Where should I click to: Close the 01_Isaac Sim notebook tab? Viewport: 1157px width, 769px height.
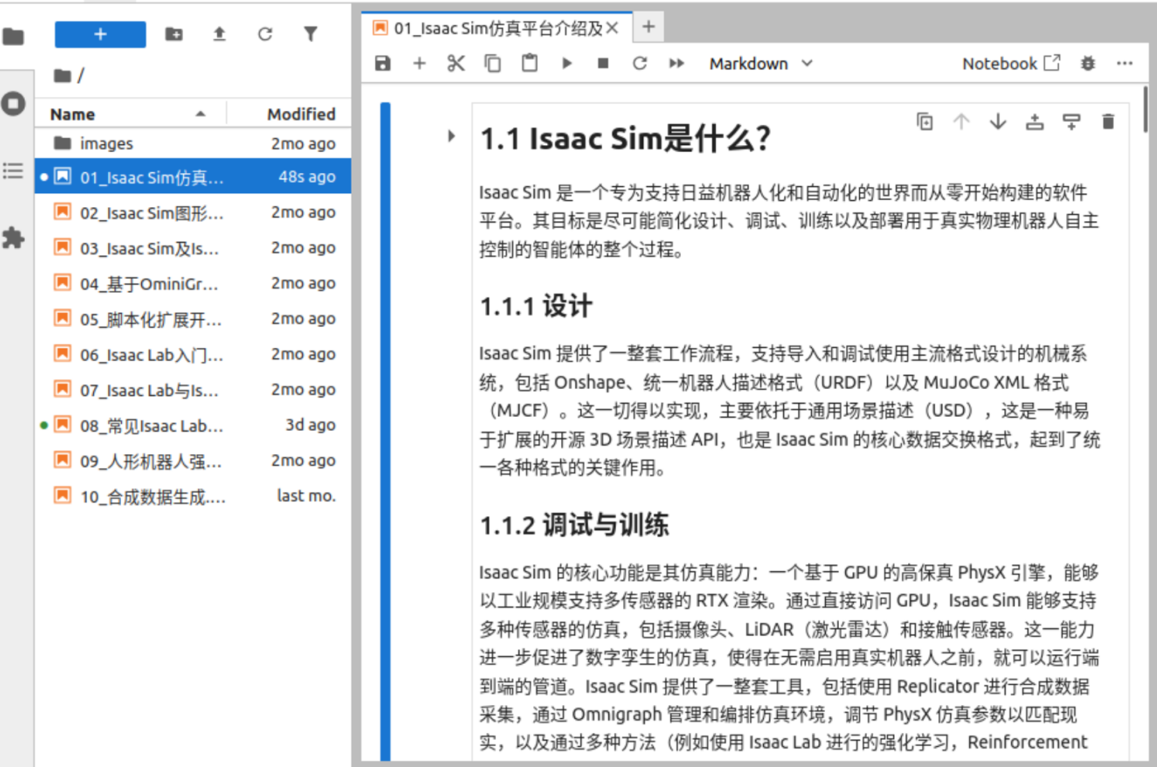[612, 28]
